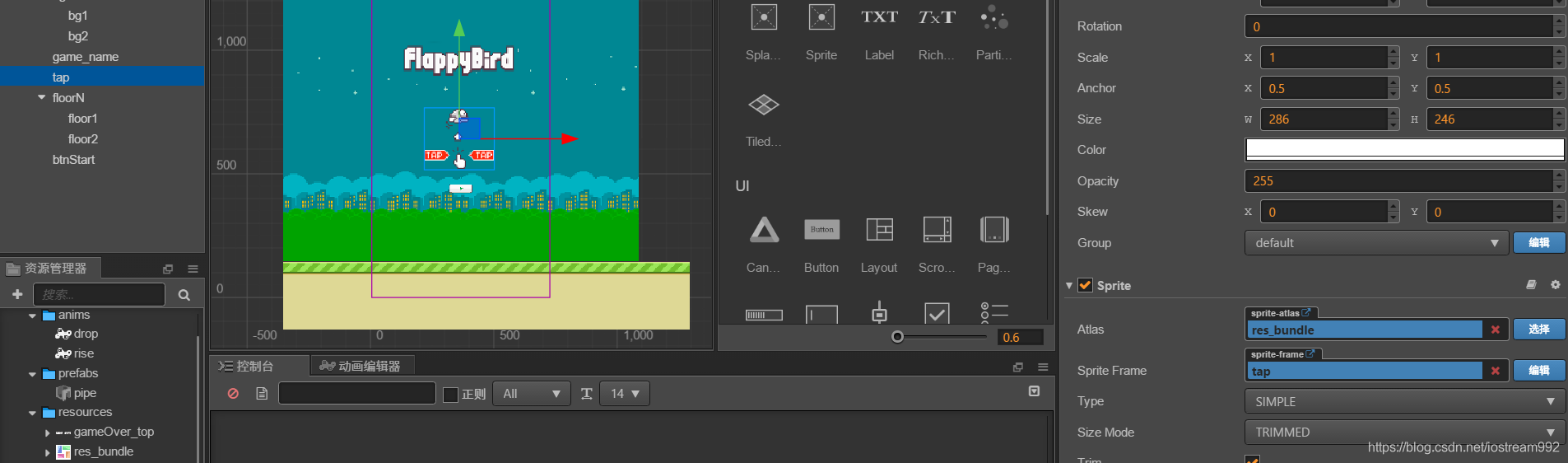This screenshot has width=1568, height=463.
Task: Click the Group edit (编辑) button
Action: (x=1539, y=243)
